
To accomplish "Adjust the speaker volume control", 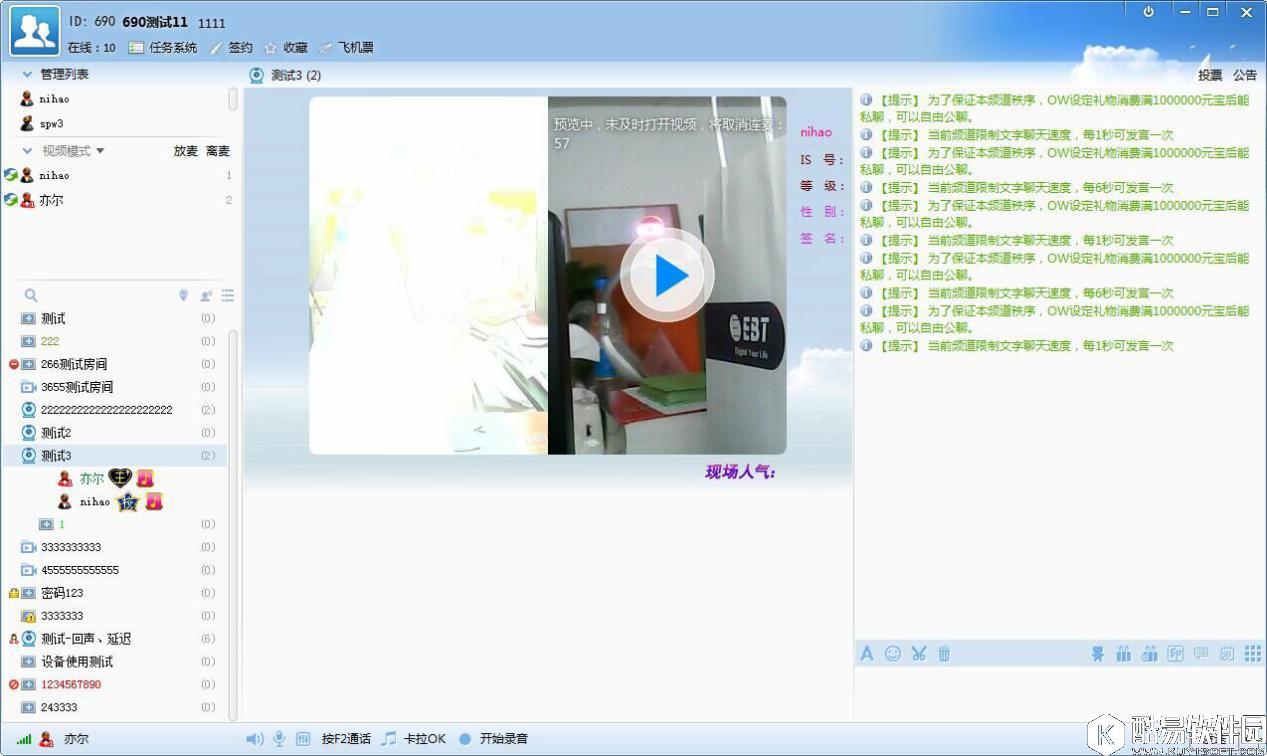I will 254,738.
